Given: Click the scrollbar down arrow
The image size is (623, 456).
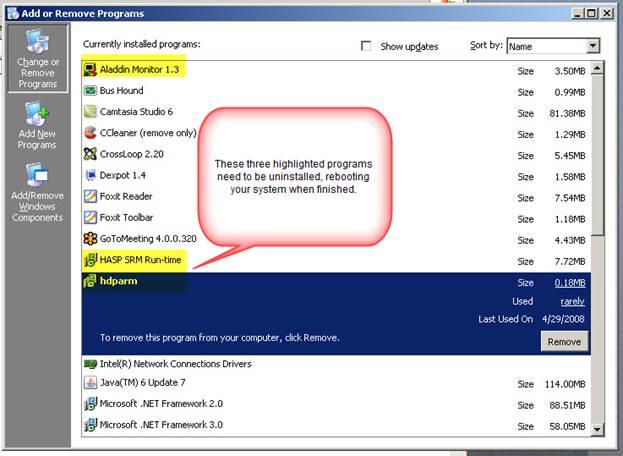Looking at the screenshot, I should tap(597, 429).
